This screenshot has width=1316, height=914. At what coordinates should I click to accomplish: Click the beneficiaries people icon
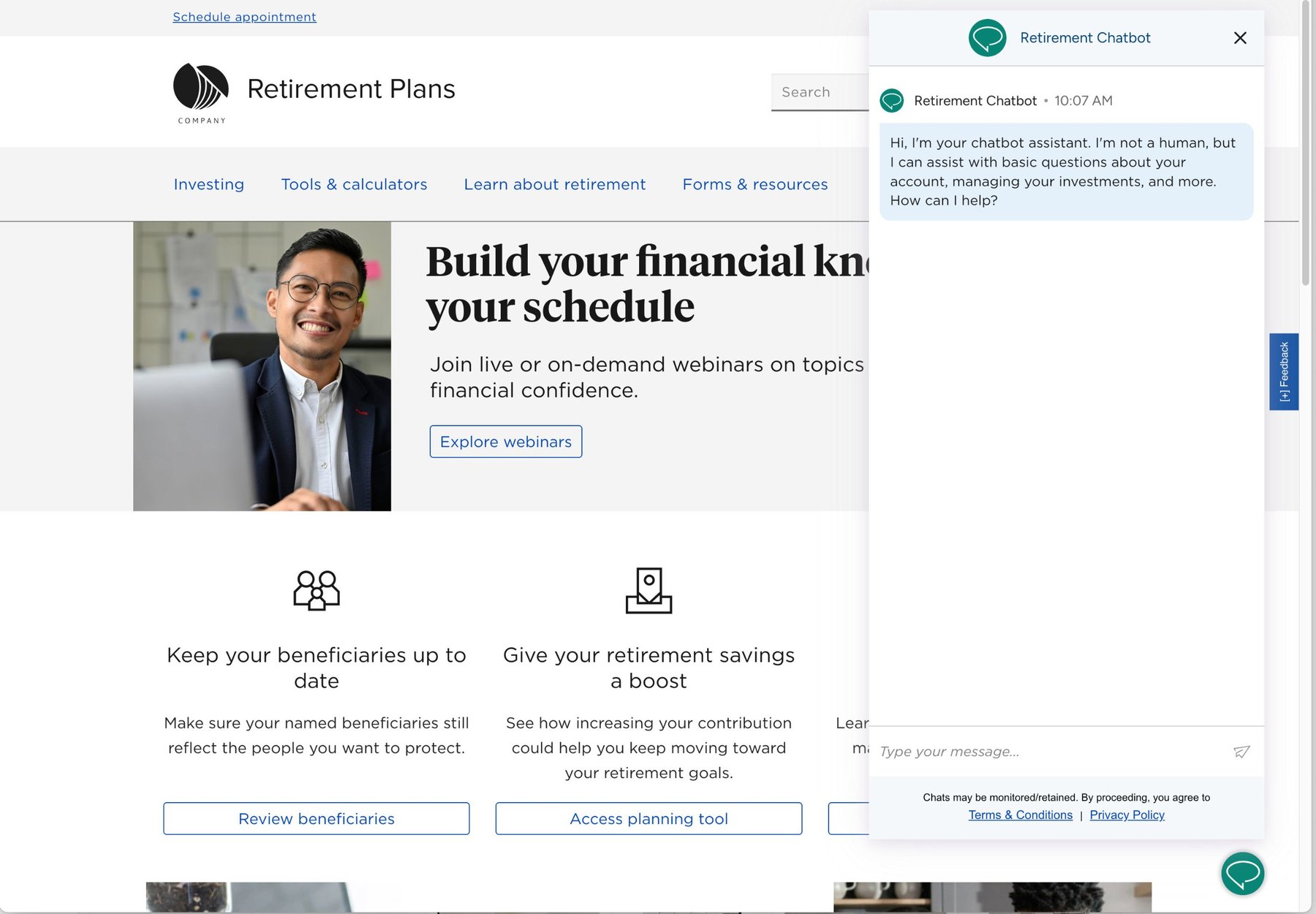click(317, 590)
